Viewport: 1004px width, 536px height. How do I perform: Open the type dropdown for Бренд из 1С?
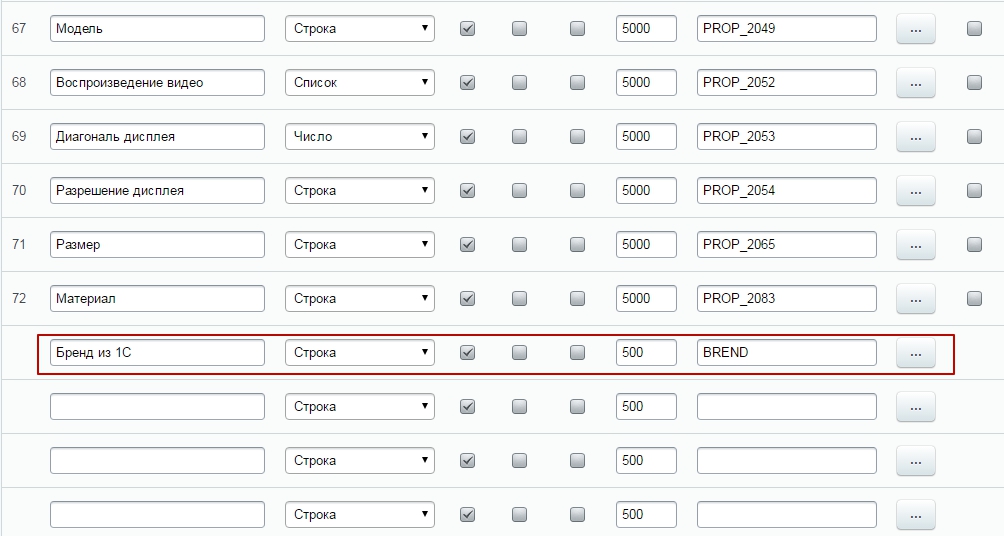[360, 353]
